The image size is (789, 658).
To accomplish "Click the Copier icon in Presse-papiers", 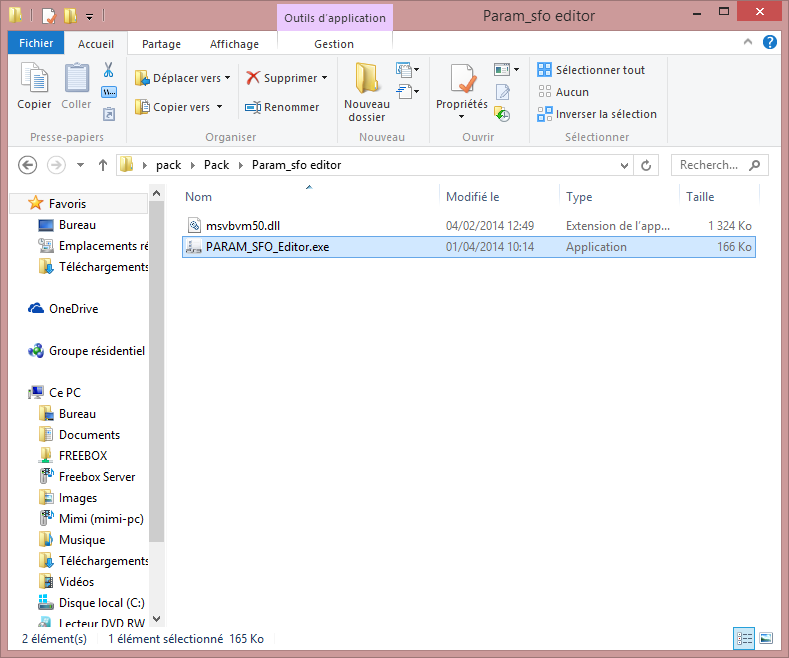I will tap(34, 78).
